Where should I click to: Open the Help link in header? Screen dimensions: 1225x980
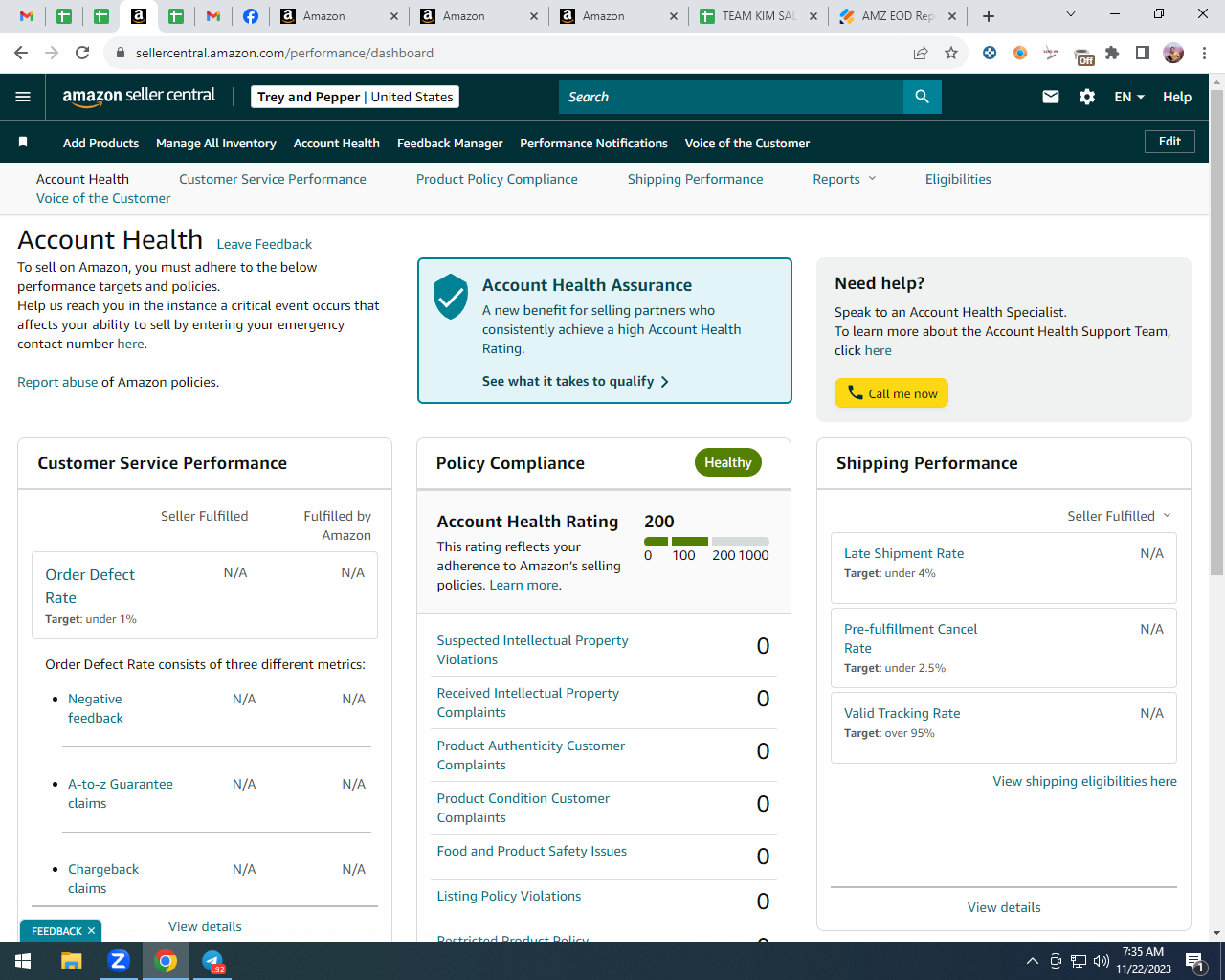(x=1177, y=97)
